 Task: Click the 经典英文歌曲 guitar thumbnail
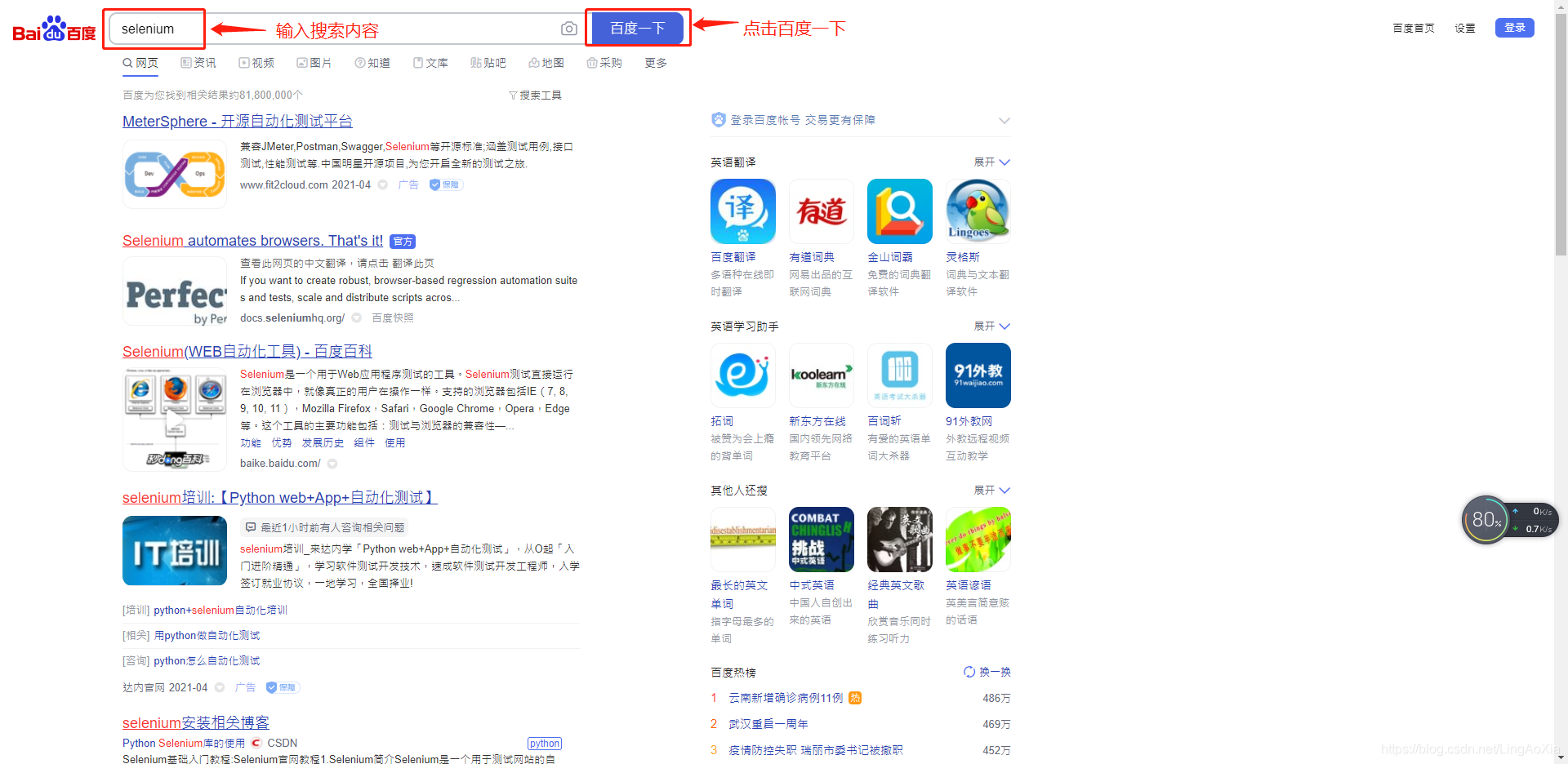pyautogui.click(x=900, y=540)
